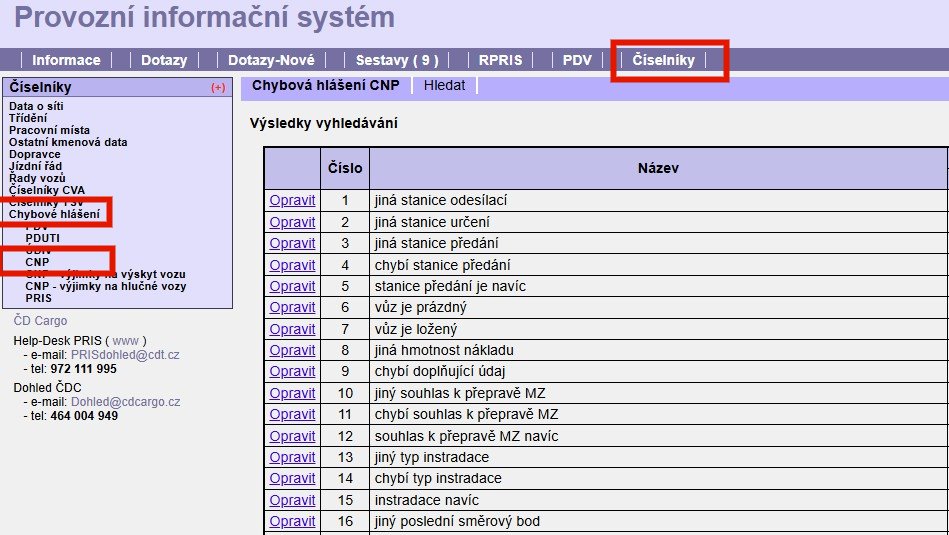Open the Help-Desk PRIS www link
The image size is (949, 535).
point(125,341)
